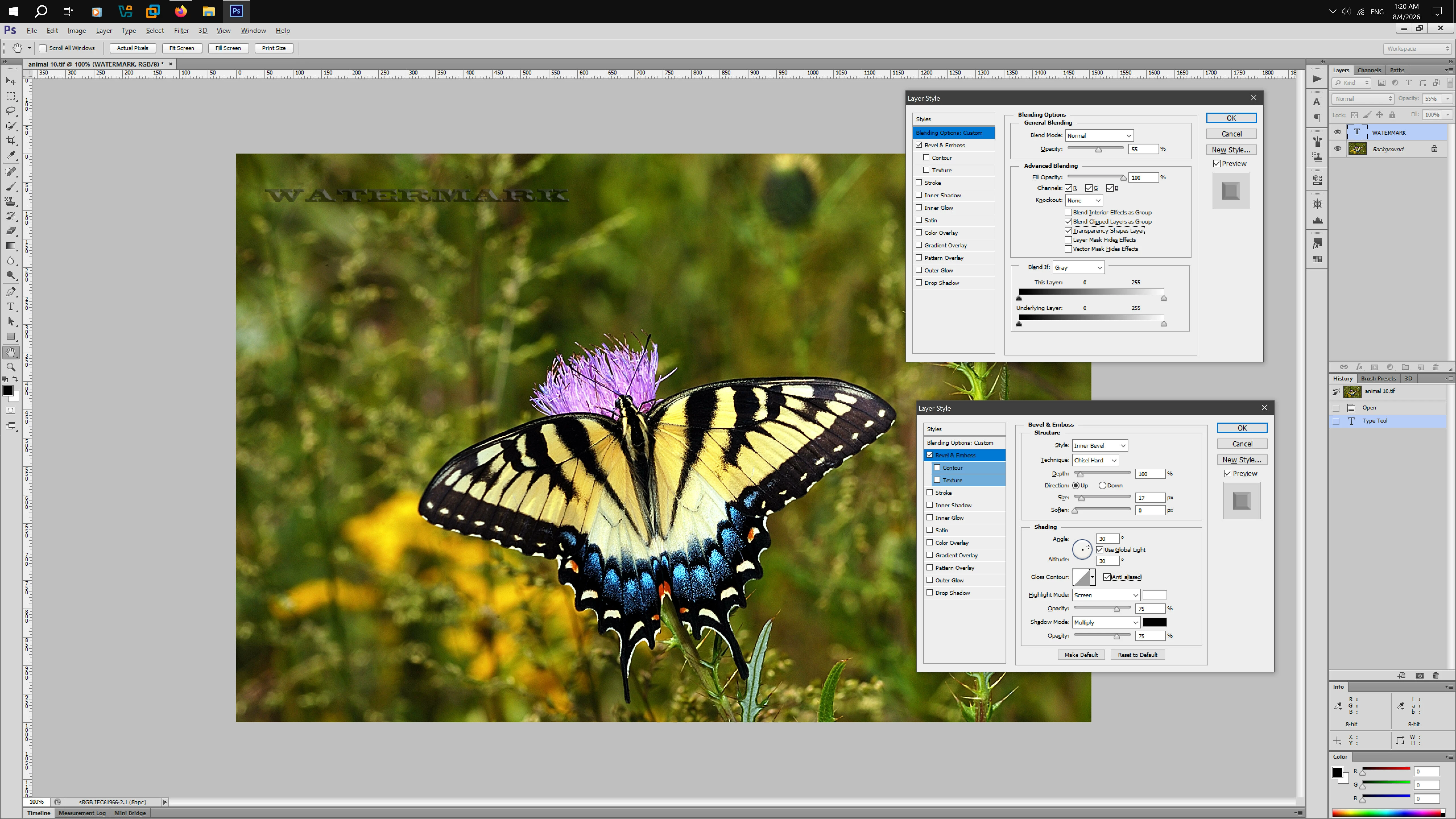Hide the Background layer via eye icon
The height and width of the screenshot is (819, 1456).
coord(1337,149)
